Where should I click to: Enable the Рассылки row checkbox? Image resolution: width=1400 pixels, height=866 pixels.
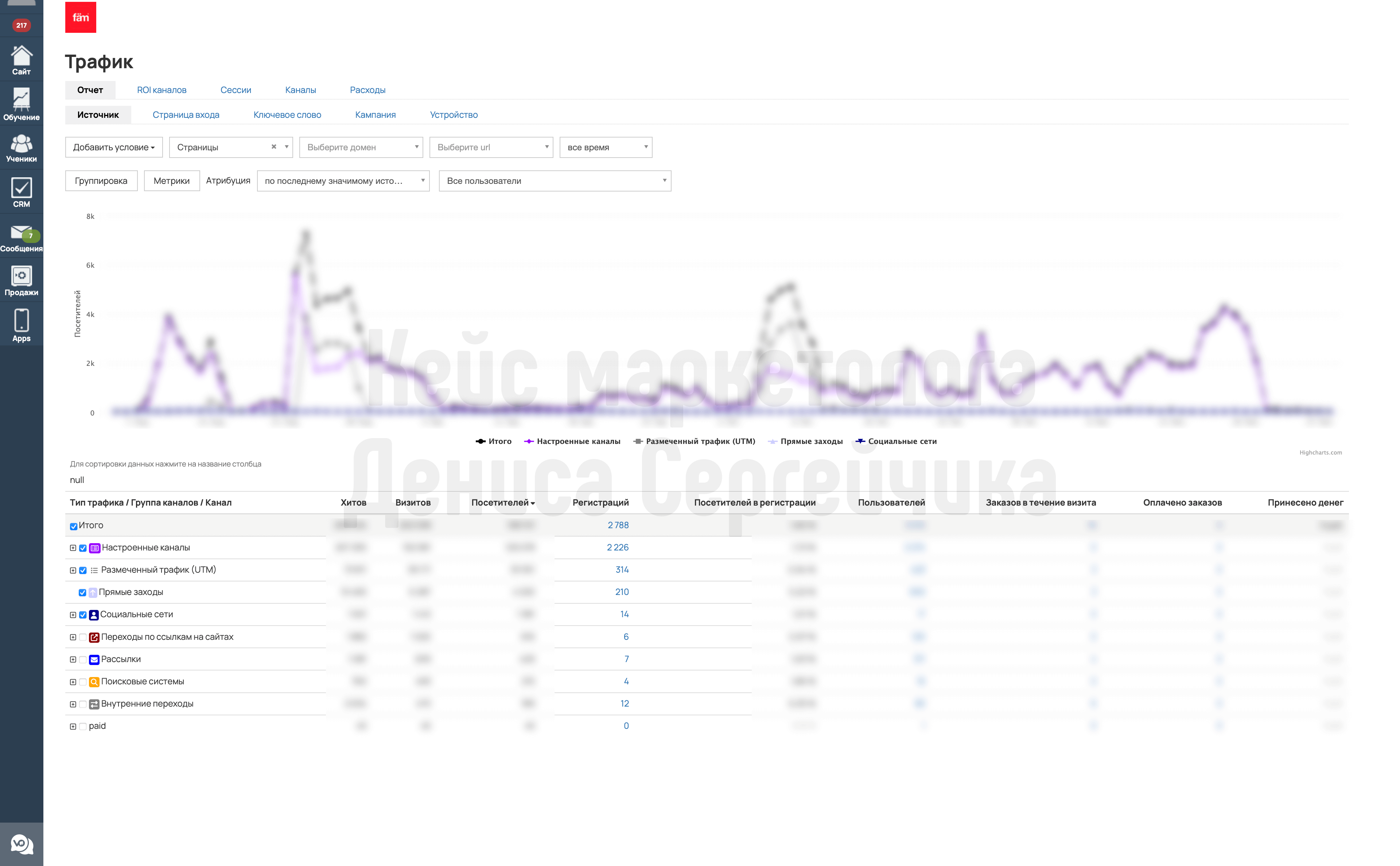[83, 660]
